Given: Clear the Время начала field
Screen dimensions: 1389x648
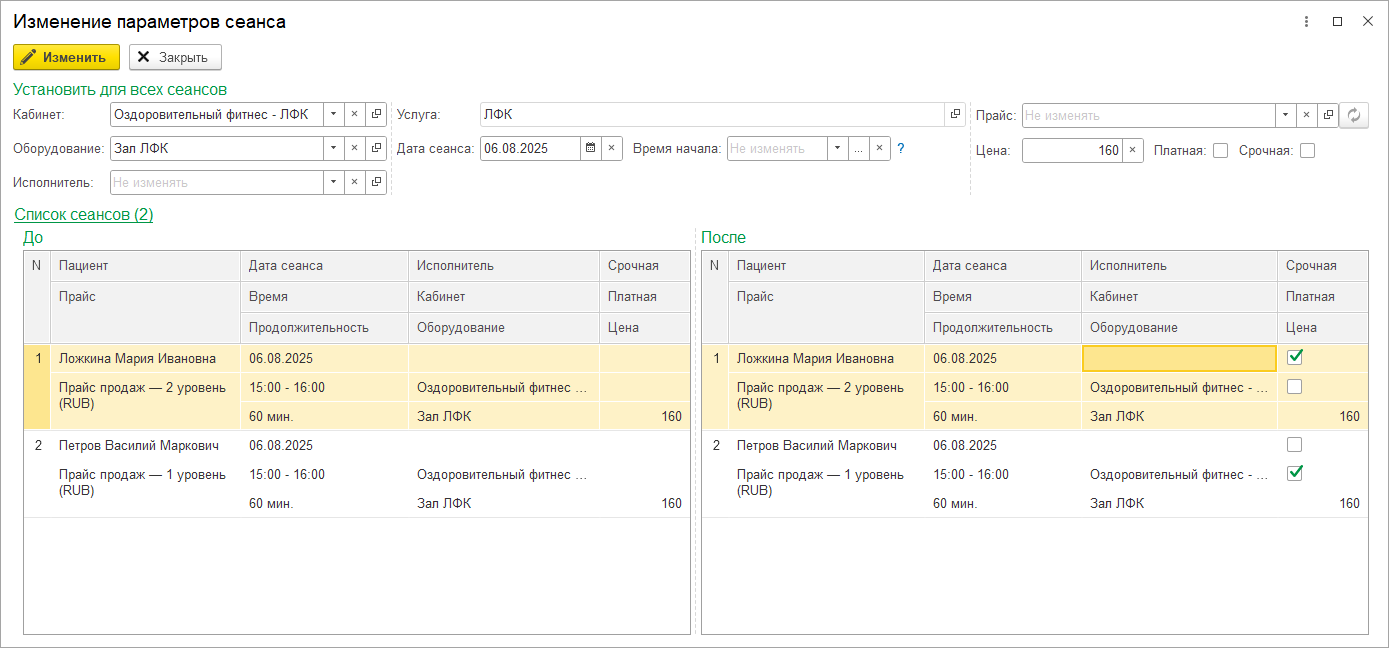Looking at the screenshot, I should pos(879,149).
